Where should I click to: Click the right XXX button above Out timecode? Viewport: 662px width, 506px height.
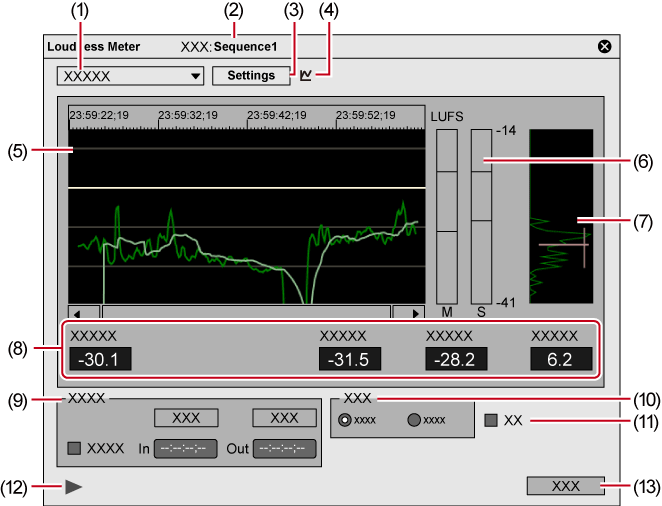tap(284, 417)
